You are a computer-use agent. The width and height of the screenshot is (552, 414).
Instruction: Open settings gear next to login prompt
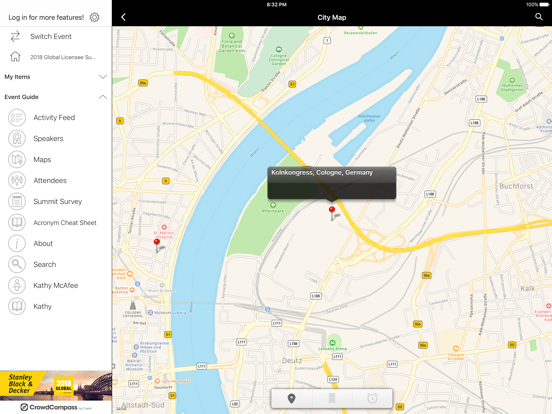pyautogui.click(x=94, y=17)
